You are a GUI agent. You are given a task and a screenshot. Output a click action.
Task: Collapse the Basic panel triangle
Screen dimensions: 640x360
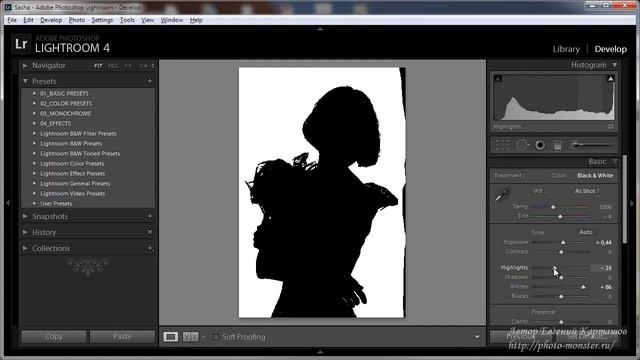click(615, 162)
